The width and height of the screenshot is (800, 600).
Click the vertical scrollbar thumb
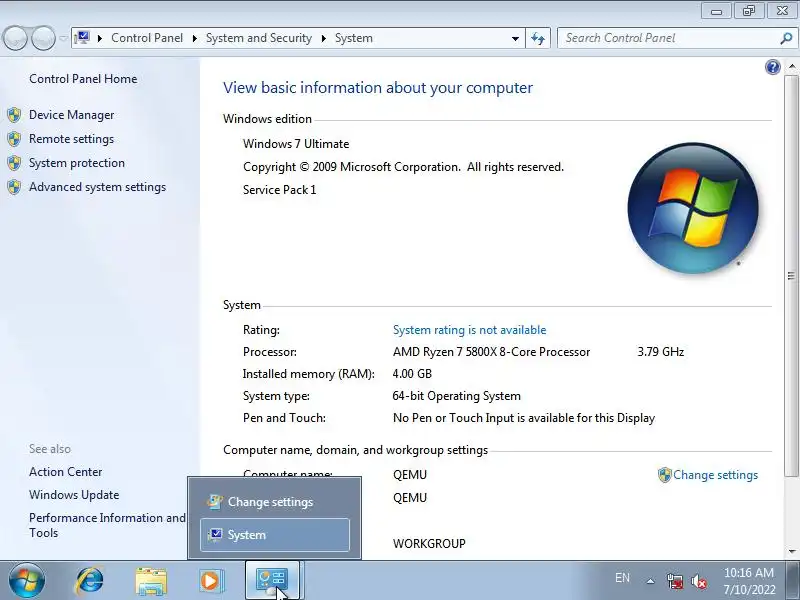coord(791,276)
